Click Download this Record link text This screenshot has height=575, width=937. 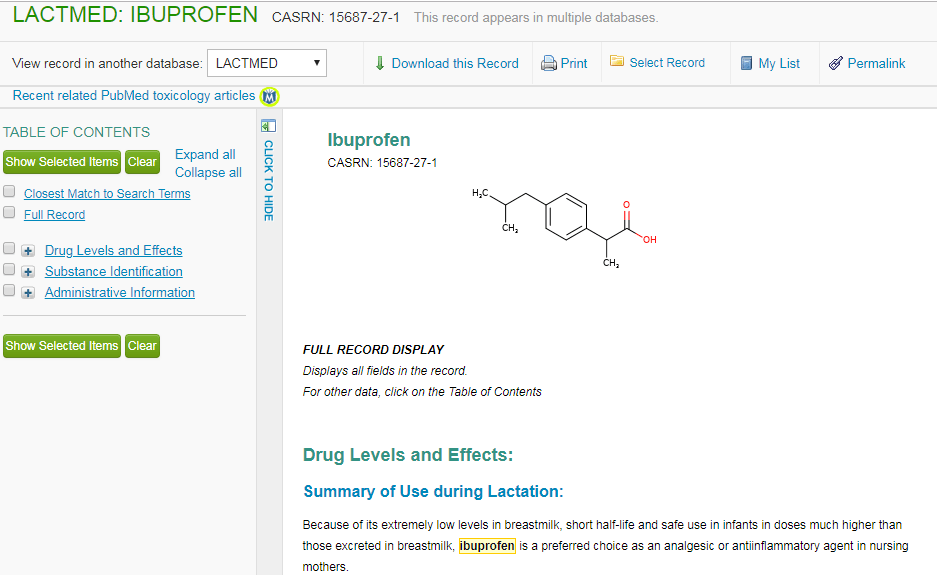pos(455,63)
